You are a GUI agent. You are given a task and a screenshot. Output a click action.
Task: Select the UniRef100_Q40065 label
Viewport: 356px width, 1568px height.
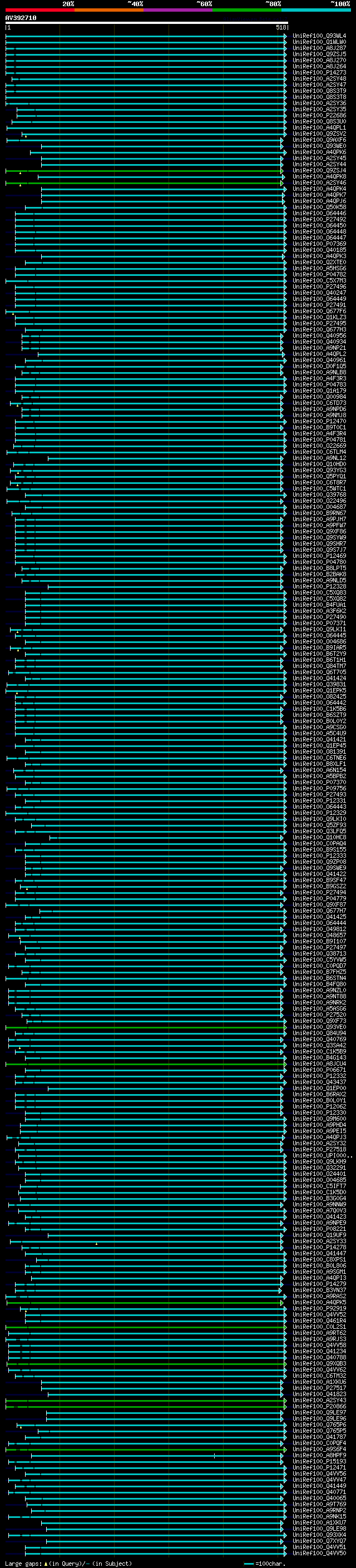coord(319,1498)
